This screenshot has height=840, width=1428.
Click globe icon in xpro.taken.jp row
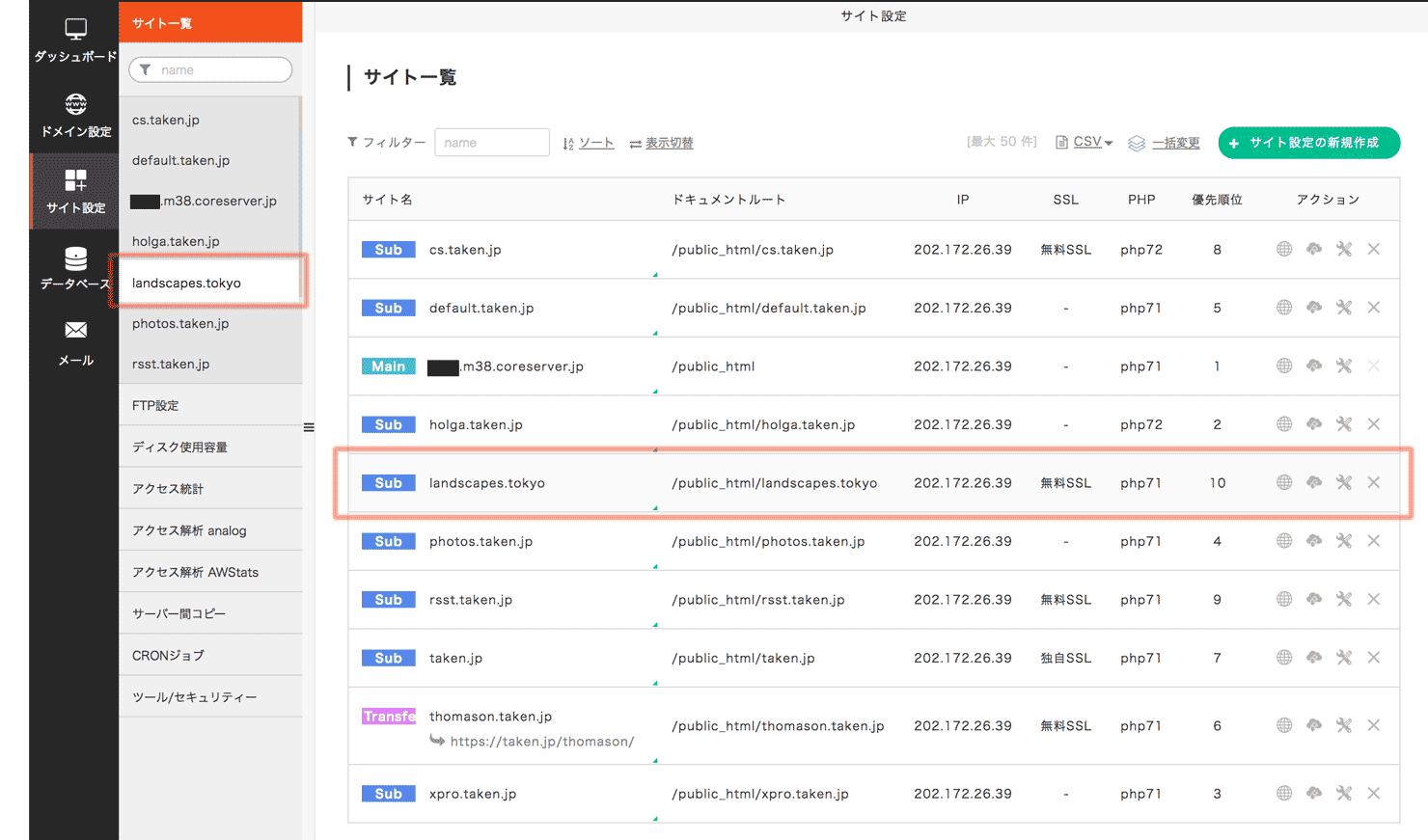pyautogui.click(x=1284, y=793)
